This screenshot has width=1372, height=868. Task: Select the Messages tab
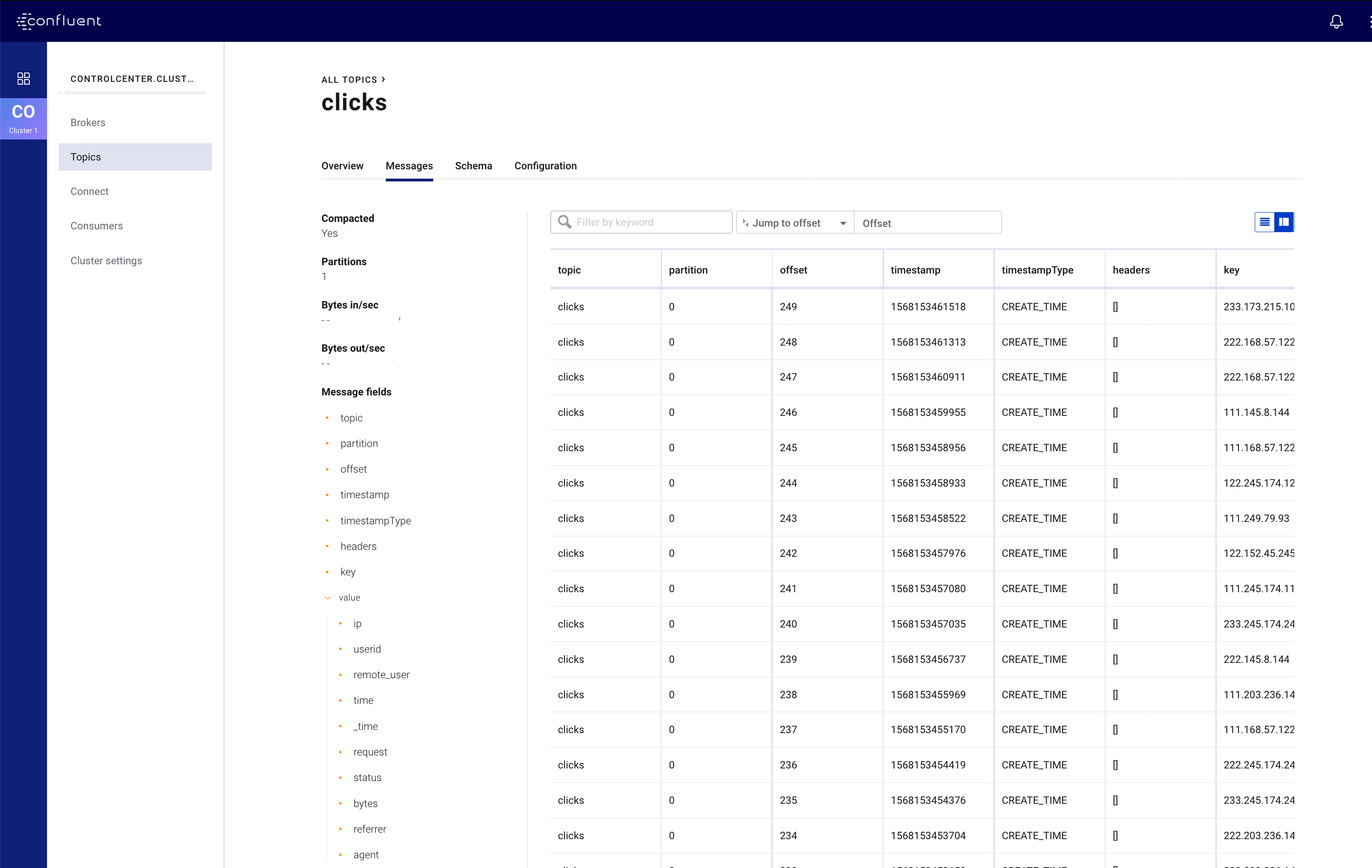409,166
